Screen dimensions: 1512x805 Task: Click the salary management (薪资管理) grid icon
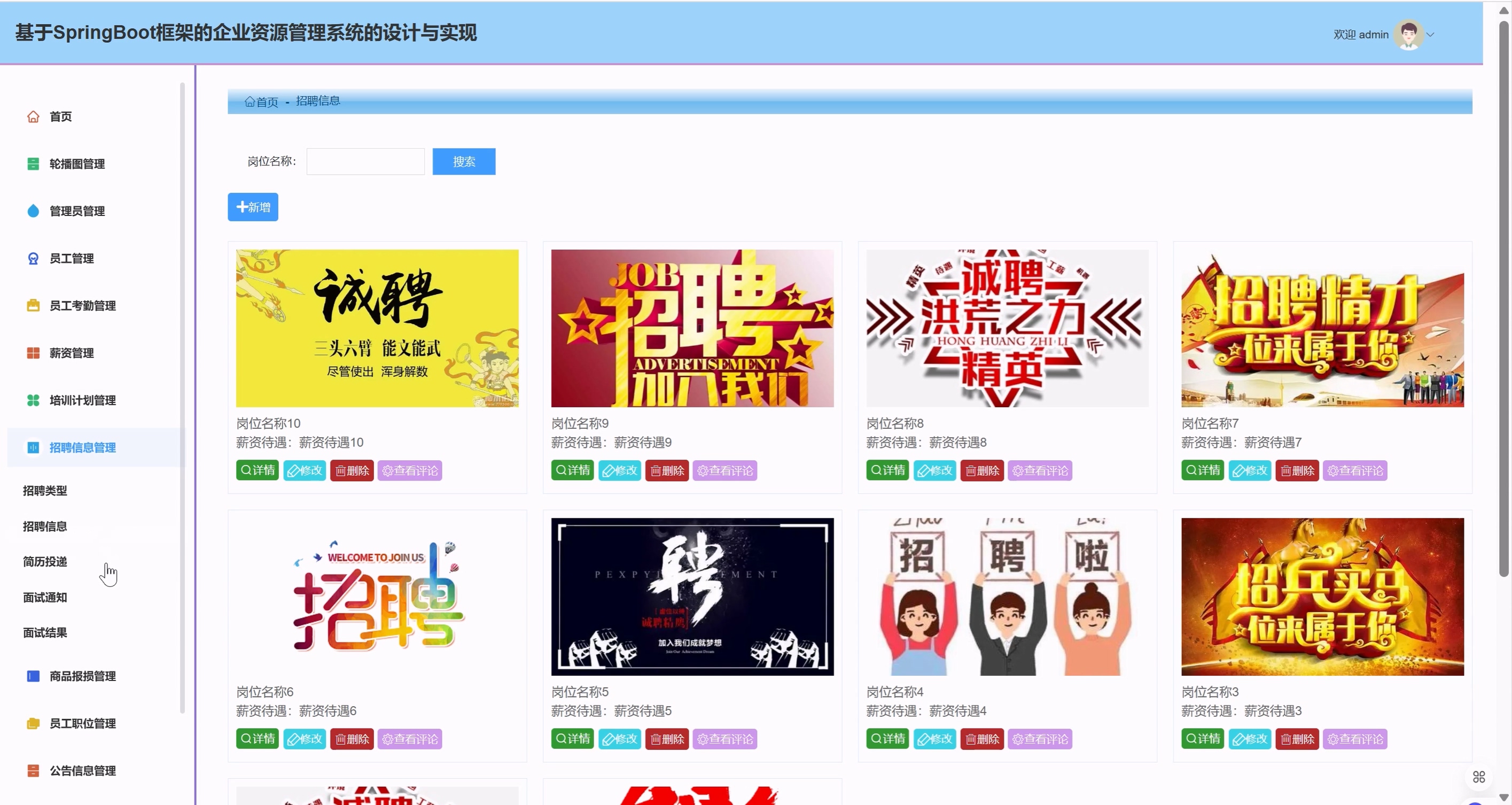33,353
